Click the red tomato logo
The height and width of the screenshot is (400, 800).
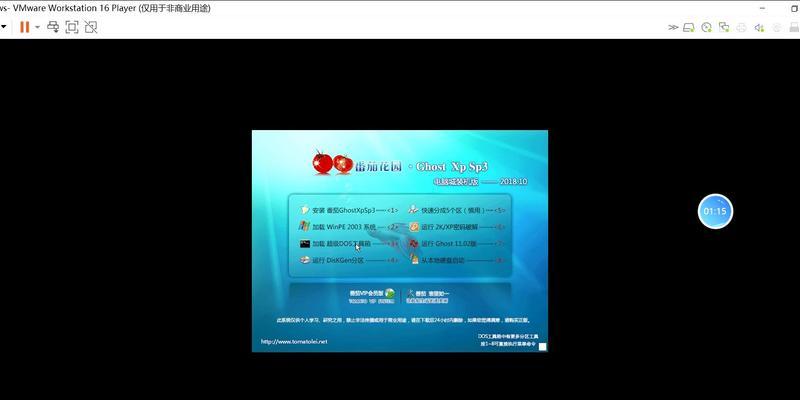(332, 163)
